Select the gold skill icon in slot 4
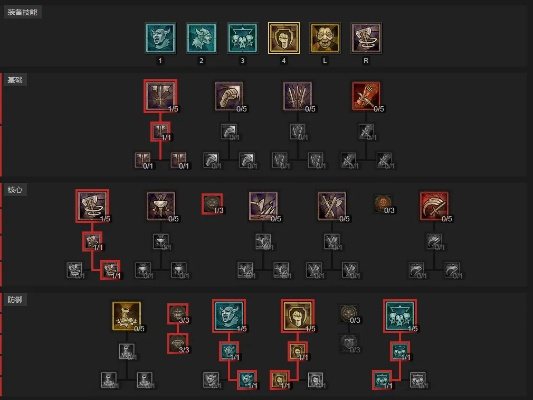The height and width of the screenshot is (400, 533). (284, 38)
